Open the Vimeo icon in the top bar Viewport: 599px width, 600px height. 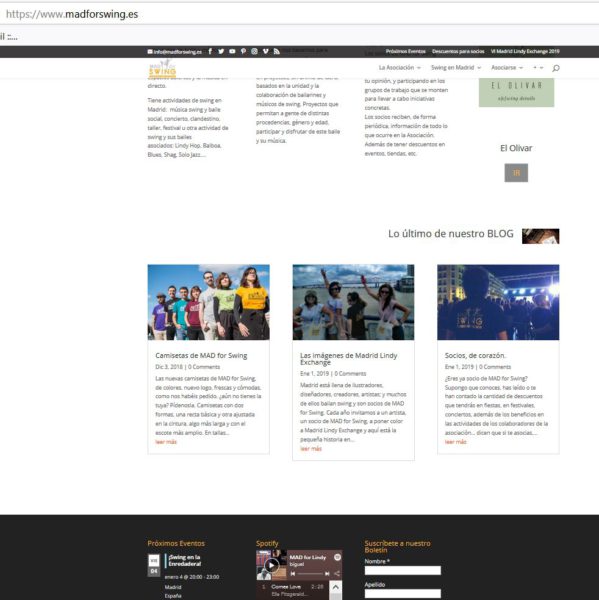(x=266, y=51)
